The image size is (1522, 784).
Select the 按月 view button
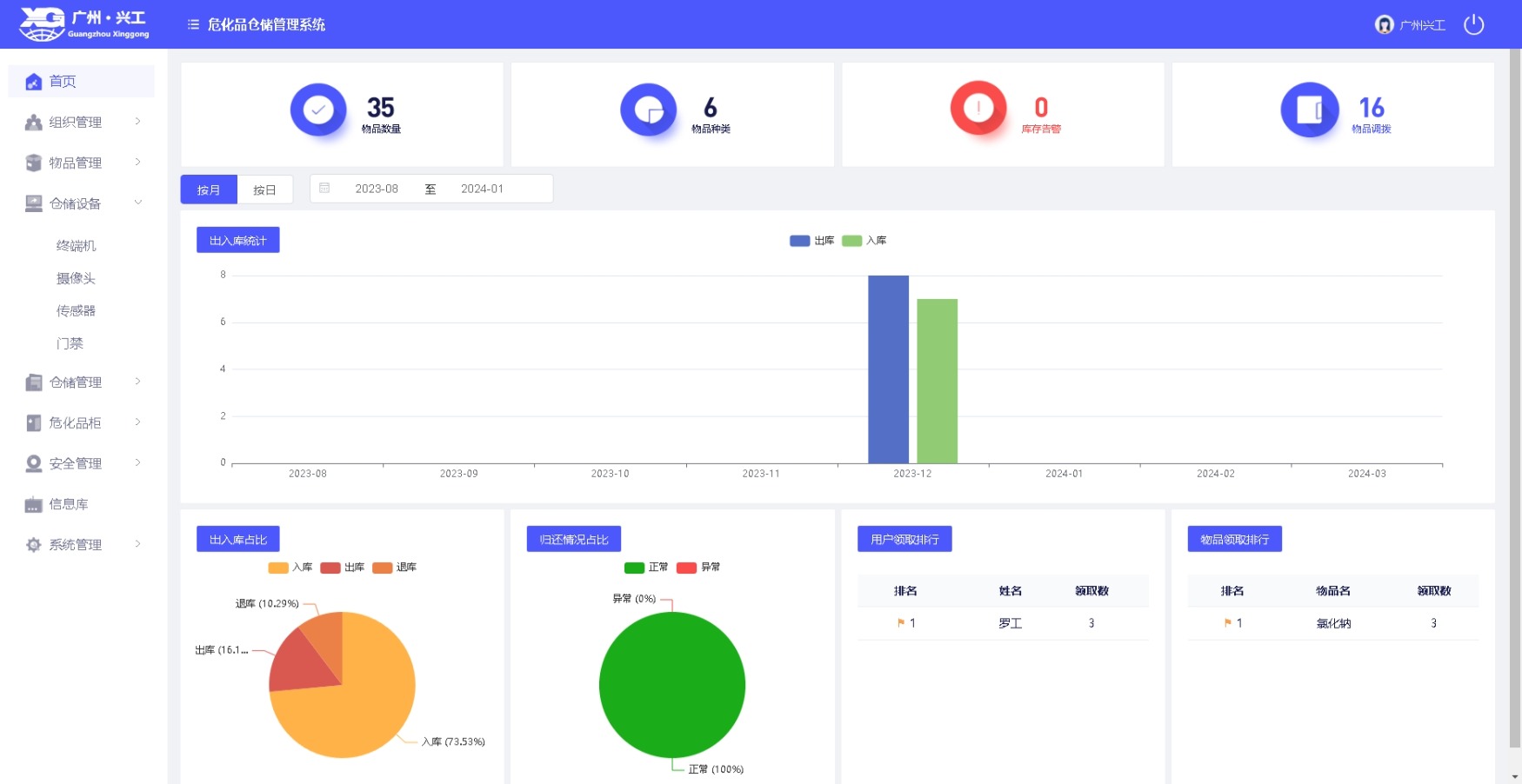click(x=209, y=189)
